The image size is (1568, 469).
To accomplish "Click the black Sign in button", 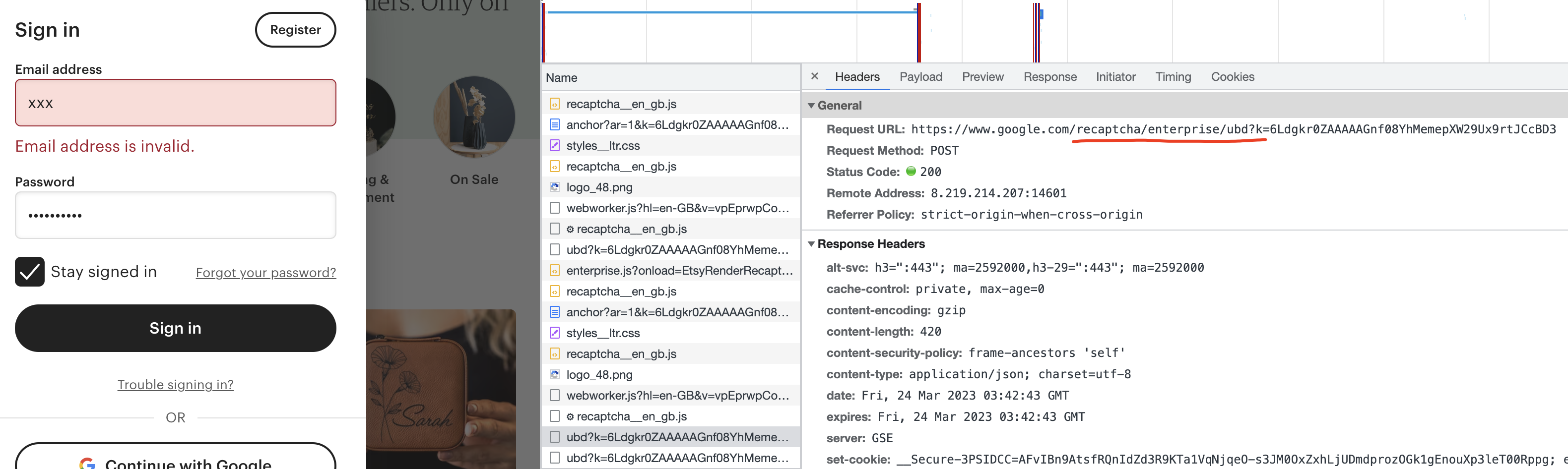I will pyautogui.click(x=175, y=328).
